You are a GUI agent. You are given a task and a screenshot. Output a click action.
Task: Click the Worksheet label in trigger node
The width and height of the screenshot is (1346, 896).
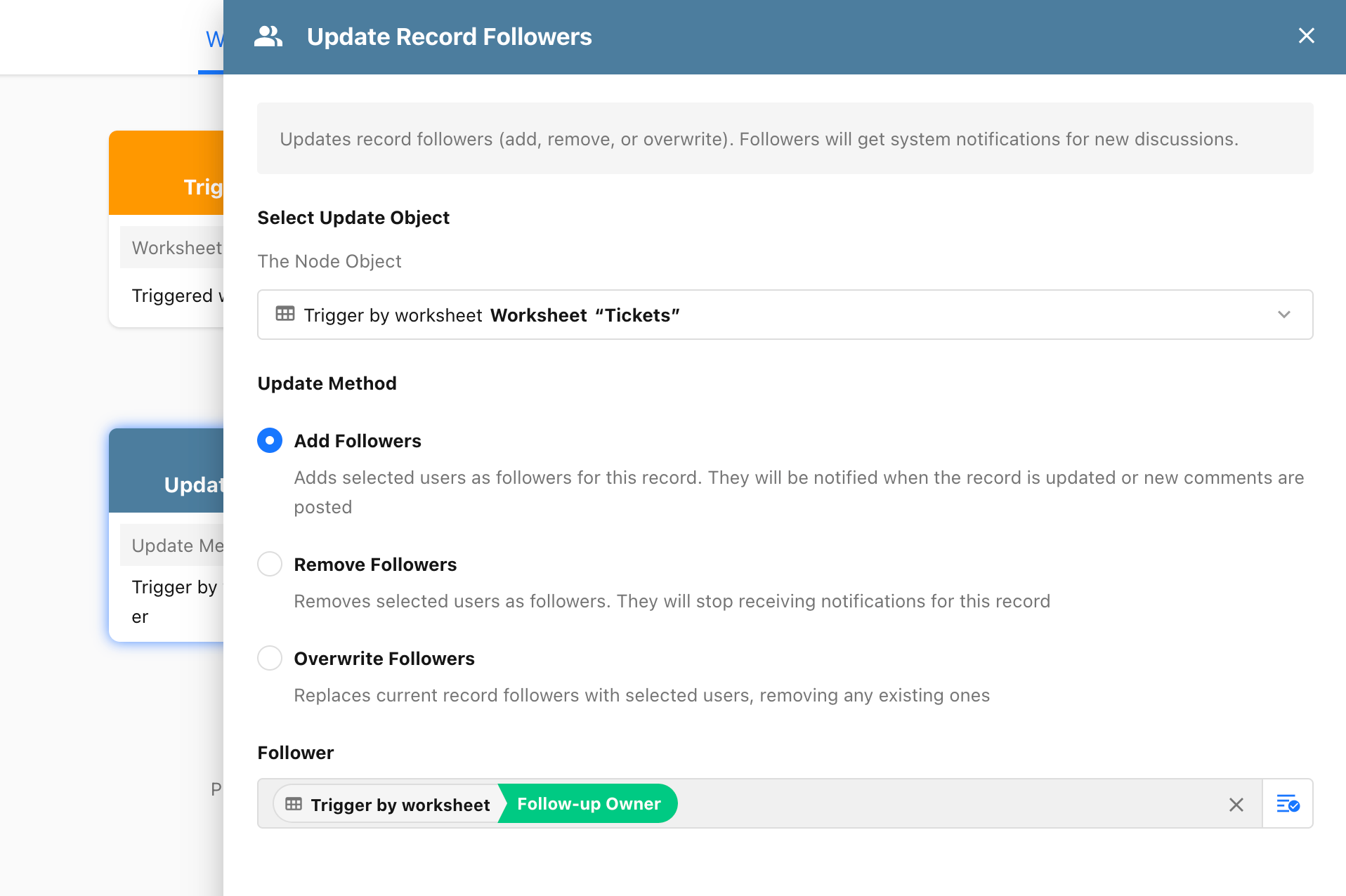tap(177, 247)
